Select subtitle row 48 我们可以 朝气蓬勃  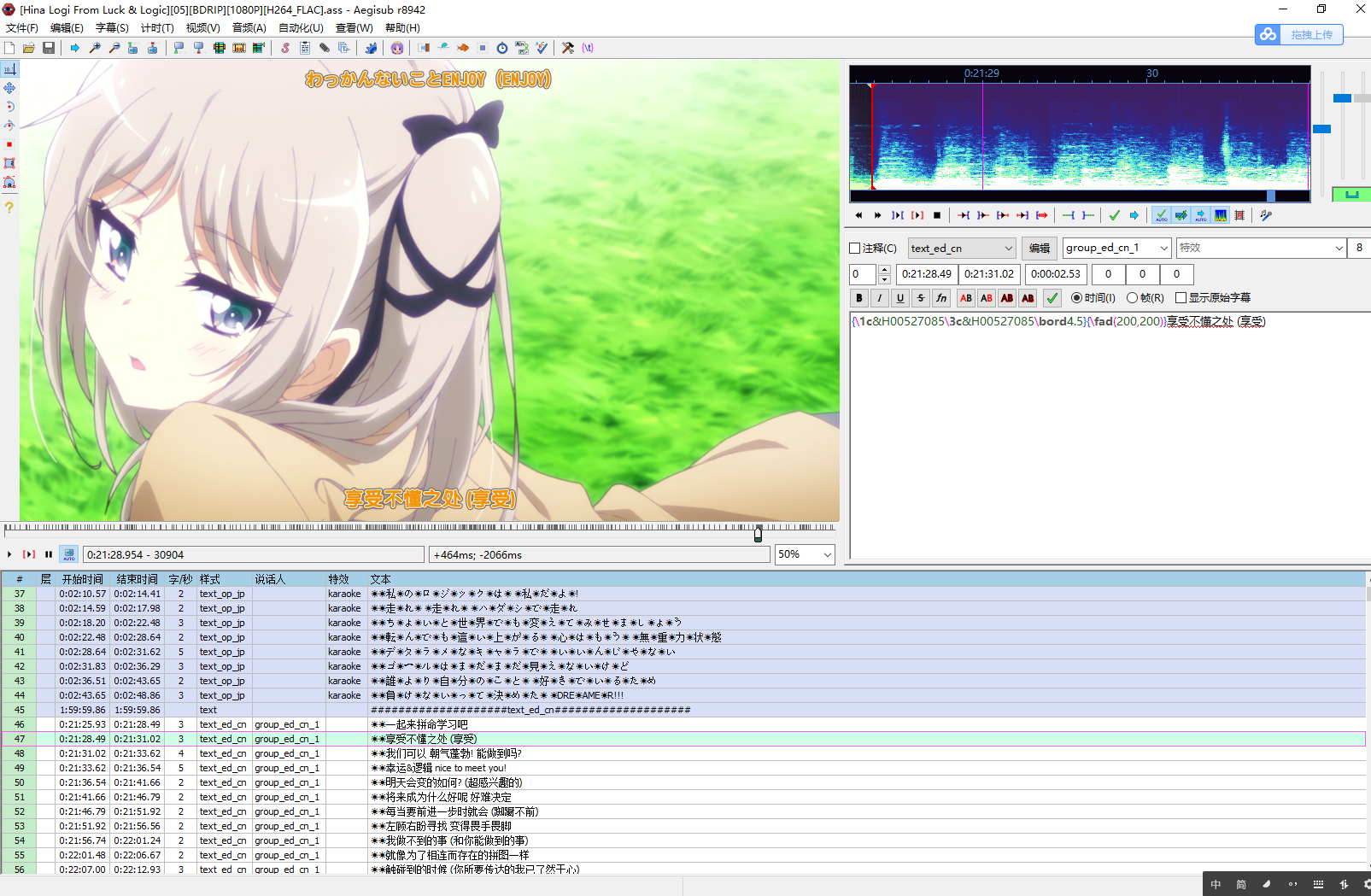683,753
